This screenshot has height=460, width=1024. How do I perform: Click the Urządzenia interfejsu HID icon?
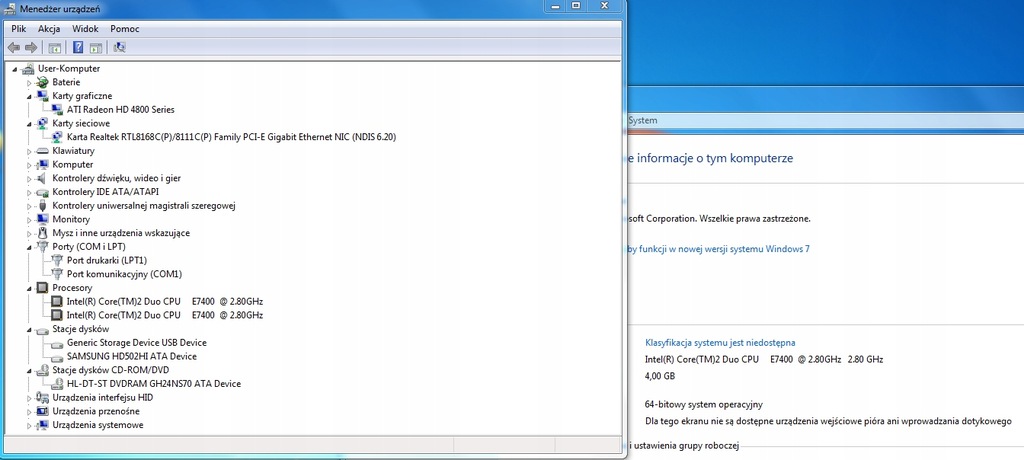(x=42, y=398)
